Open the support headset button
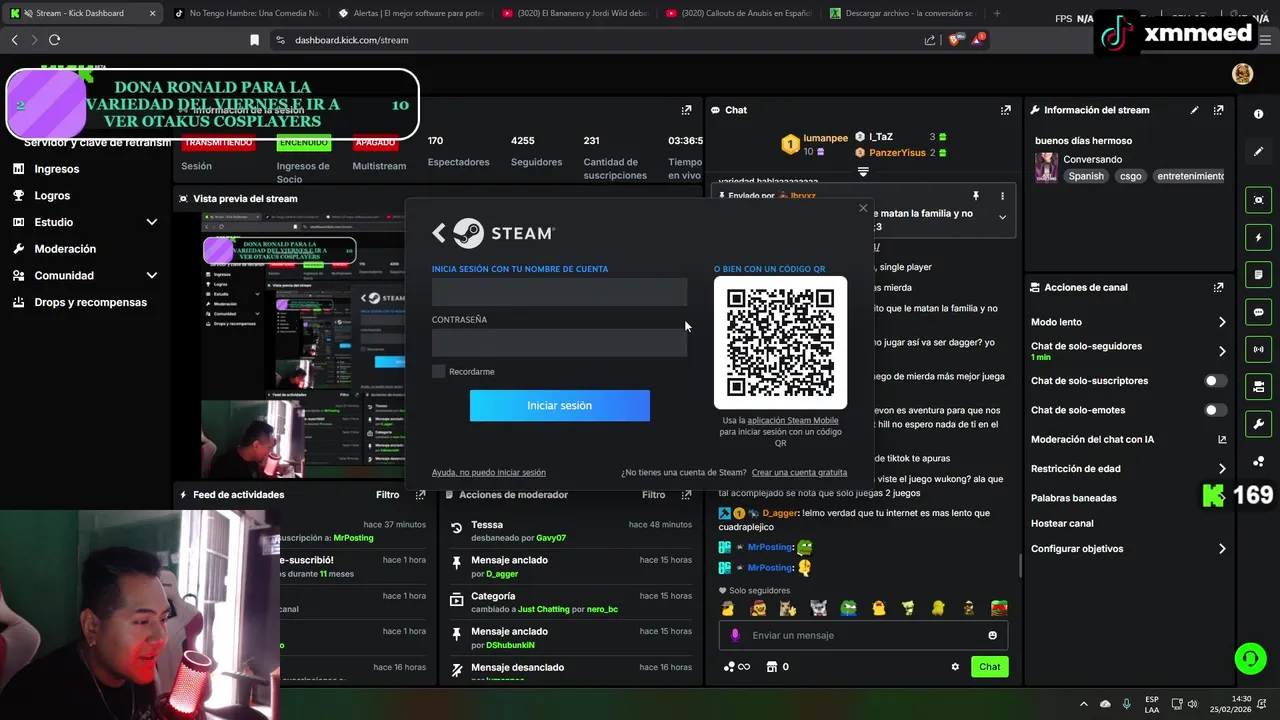 pos(1250,658)
